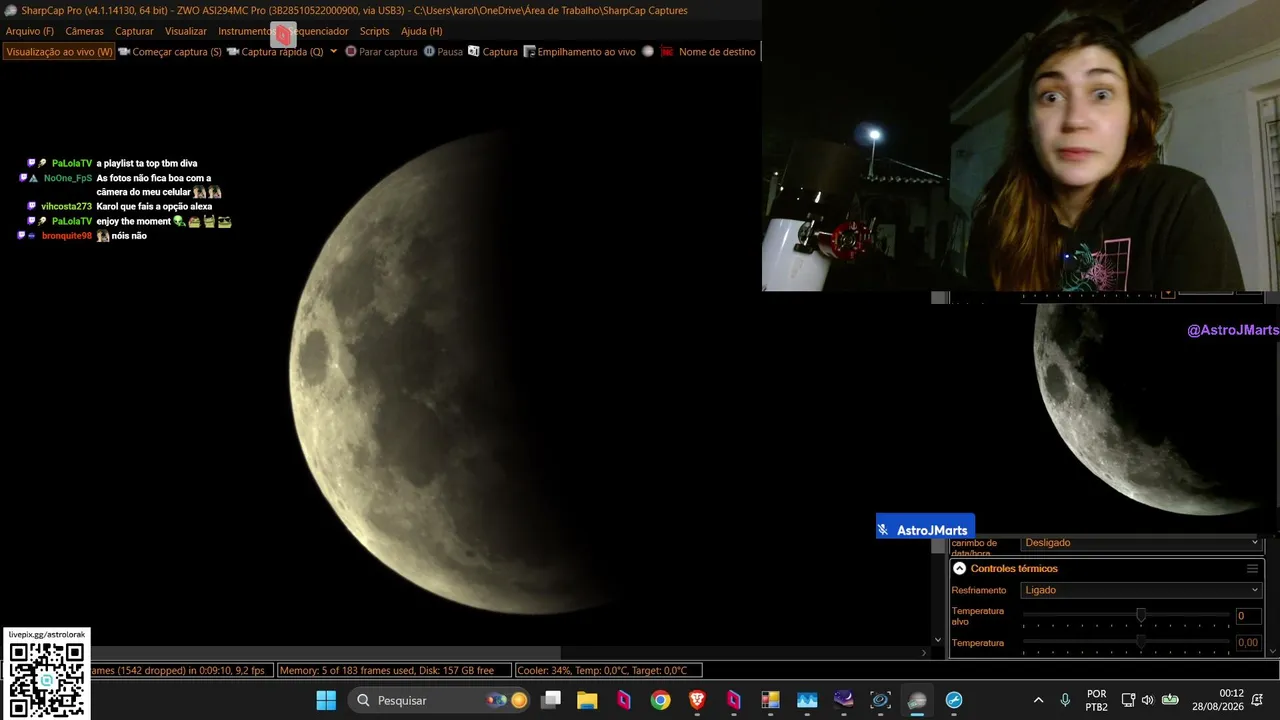This screenshot has width=1280, height=720.
Task: Open the Controles térmicos panel options menu
Action: tap(1252, 568)
